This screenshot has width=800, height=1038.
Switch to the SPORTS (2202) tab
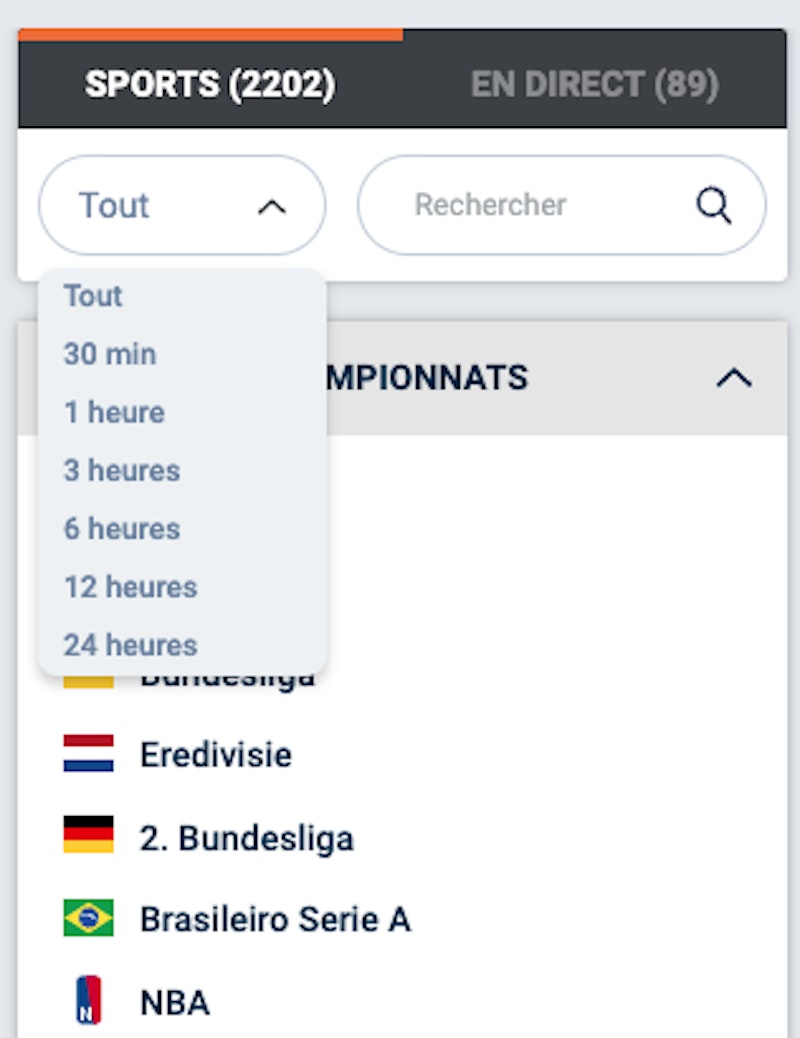click(210, 85)
